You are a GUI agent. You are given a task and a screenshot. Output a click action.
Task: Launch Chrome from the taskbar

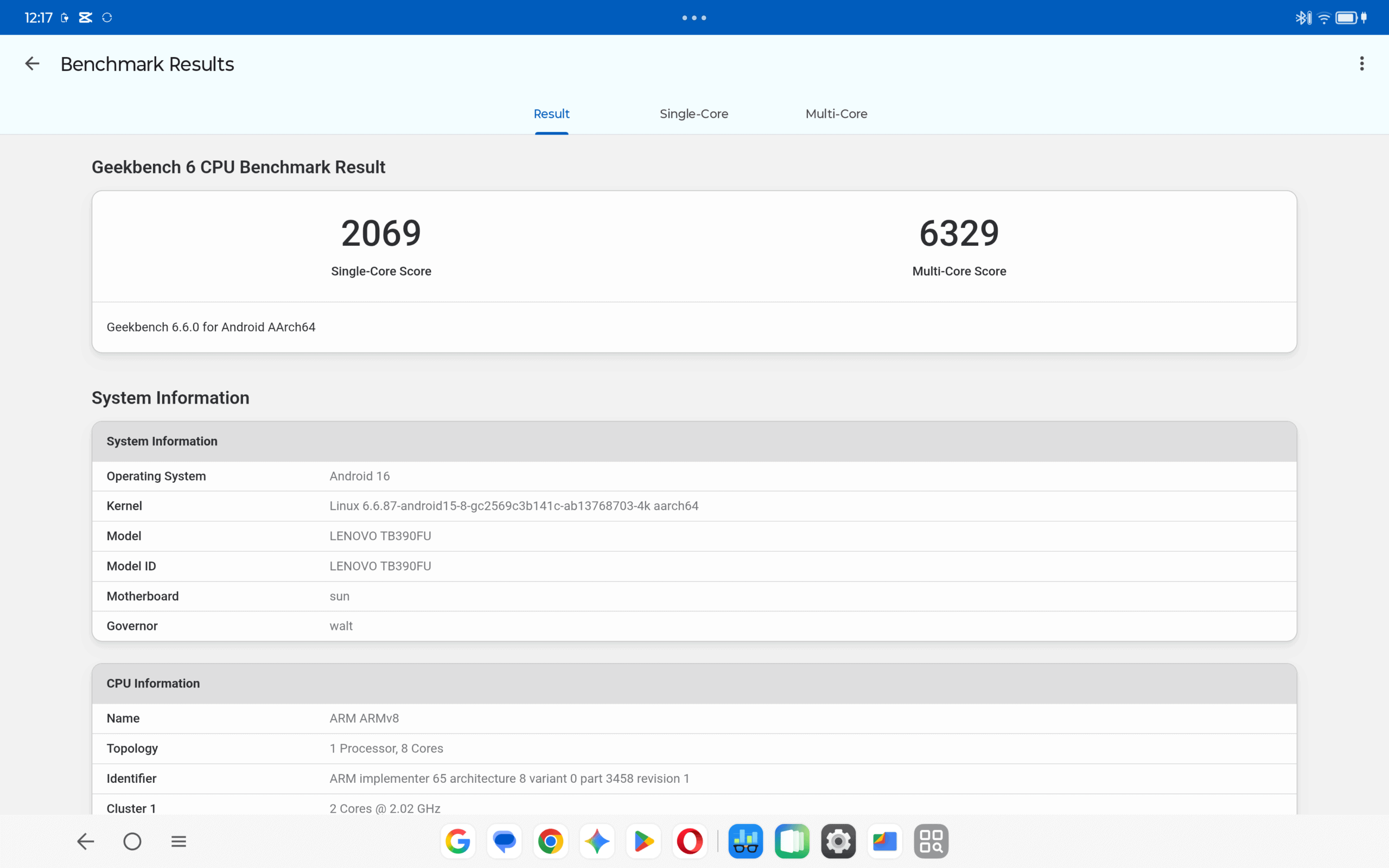click(x=550, y=841)
